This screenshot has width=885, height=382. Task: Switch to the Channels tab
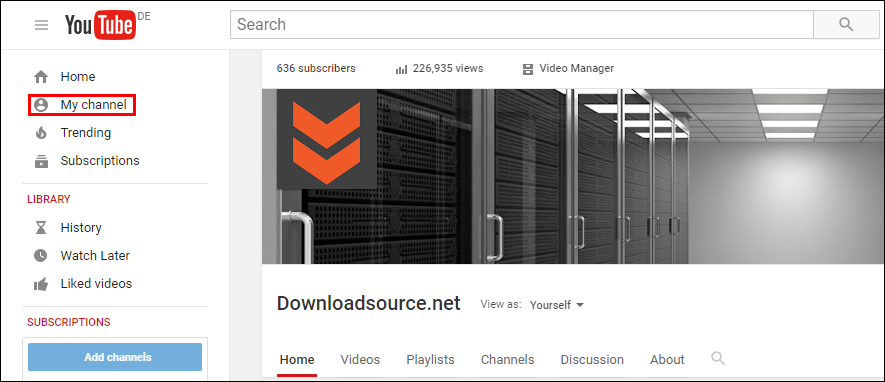pyautogui.click(x=507, y=359)
